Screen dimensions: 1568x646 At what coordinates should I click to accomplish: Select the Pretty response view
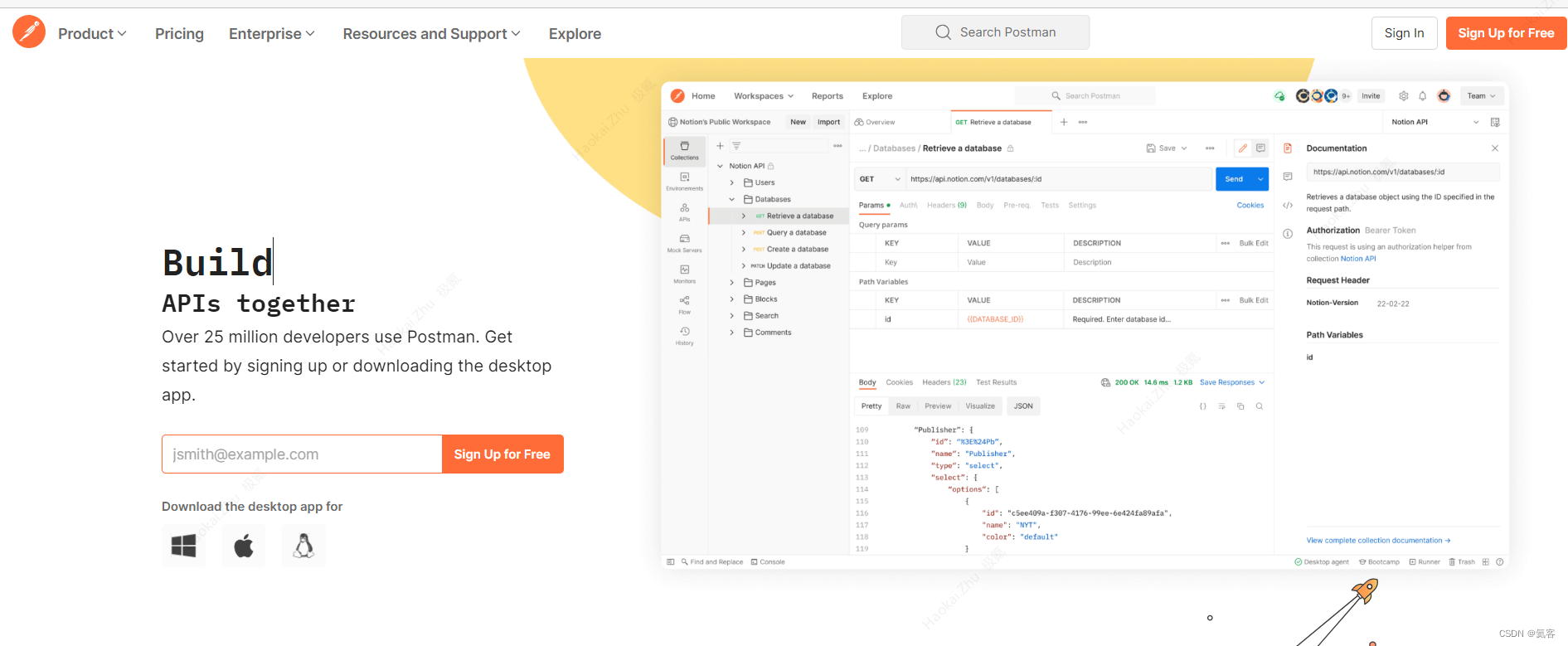point(871,406)
